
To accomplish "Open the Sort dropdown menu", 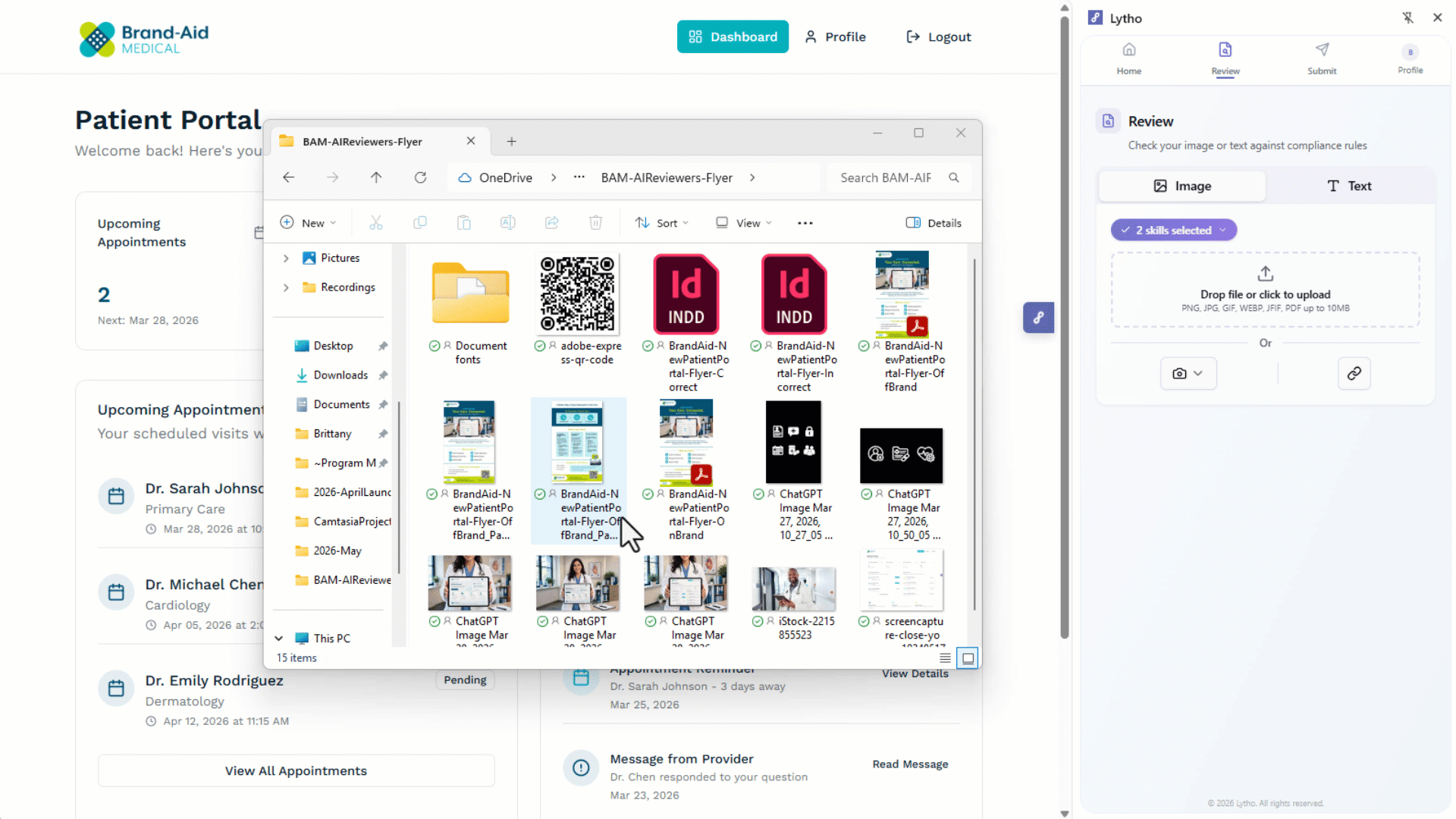I will tap(662, 223).
